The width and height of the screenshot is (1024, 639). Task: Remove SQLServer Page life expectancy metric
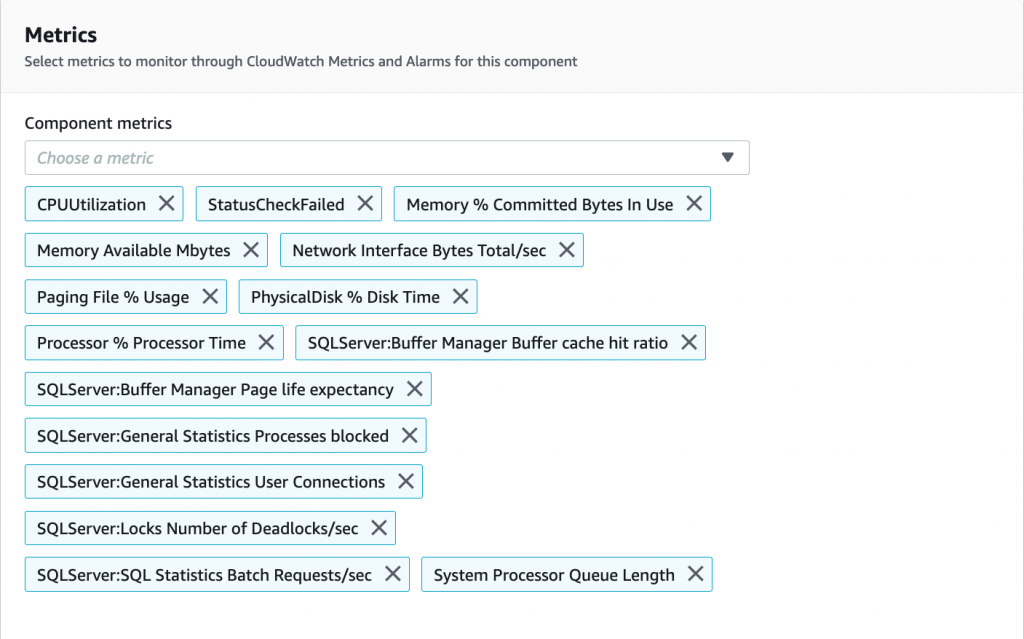coord(413,389)
